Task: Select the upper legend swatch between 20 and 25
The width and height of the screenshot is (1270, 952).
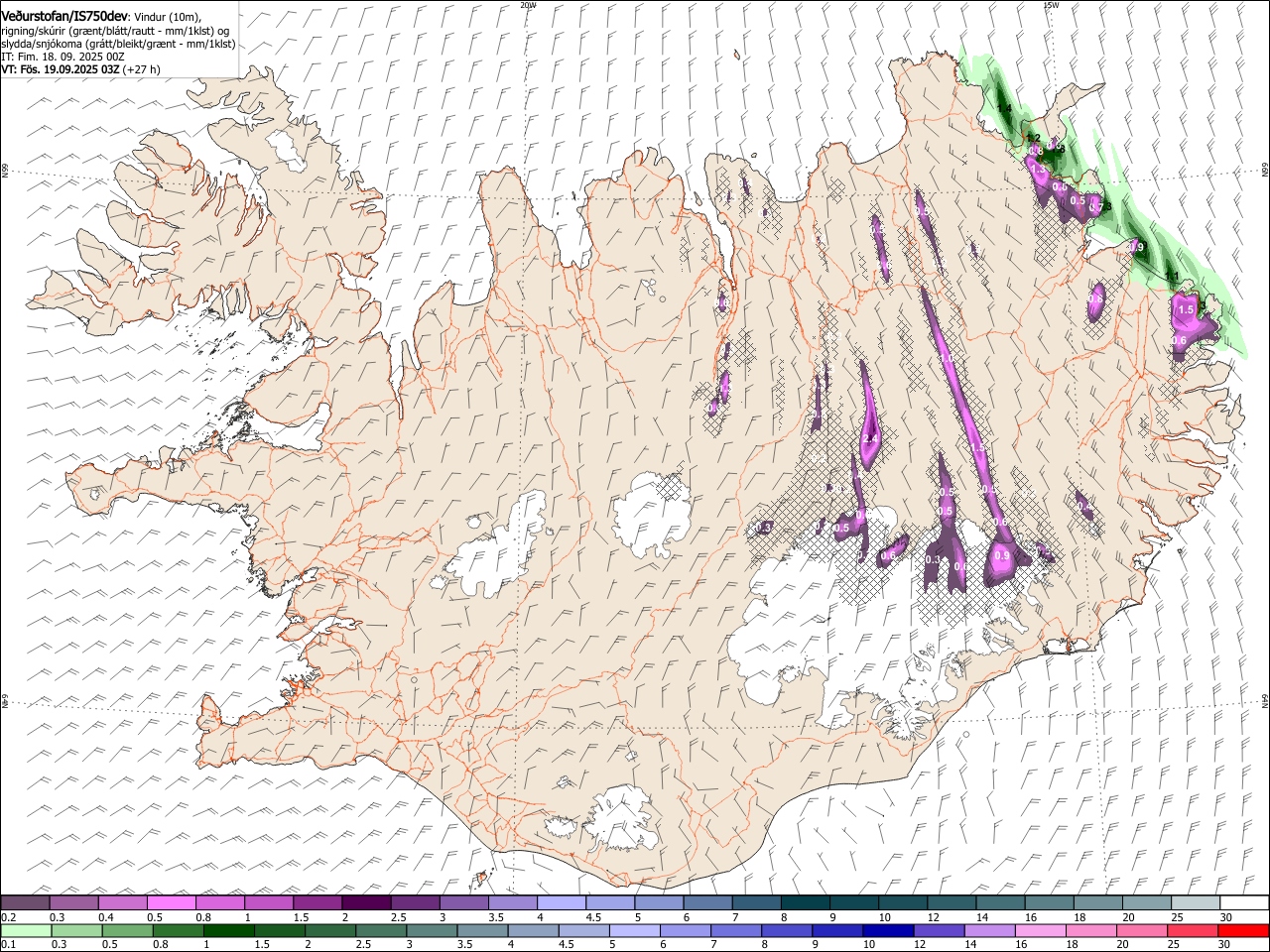Action: tap(1147, 902)
